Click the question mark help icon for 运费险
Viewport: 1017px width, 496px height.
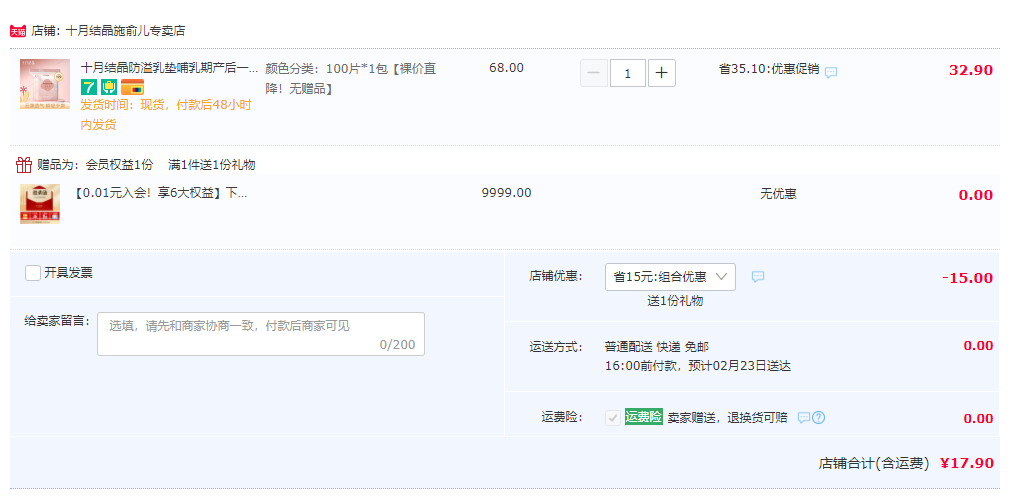tap(819, 418)
